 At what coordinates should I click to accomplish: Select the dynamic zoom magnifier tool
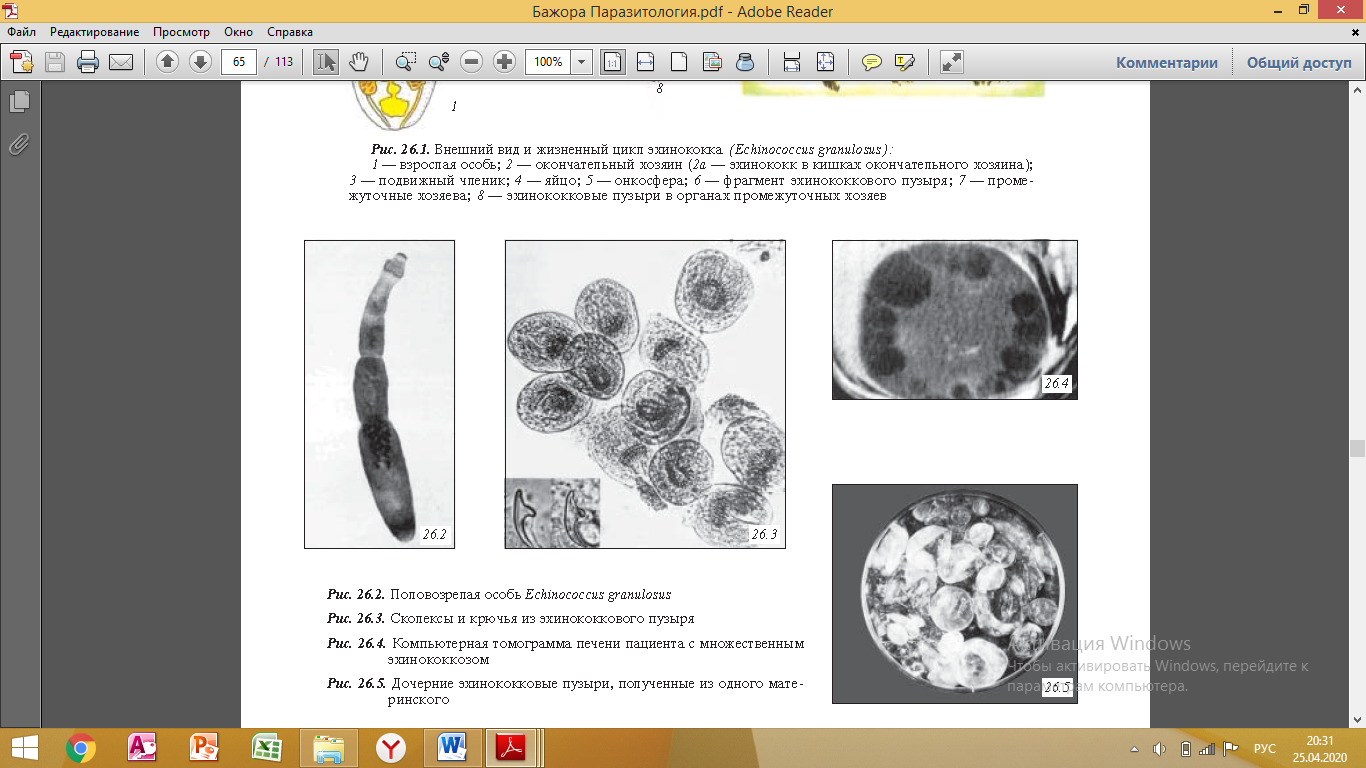(x=438, y=62)
